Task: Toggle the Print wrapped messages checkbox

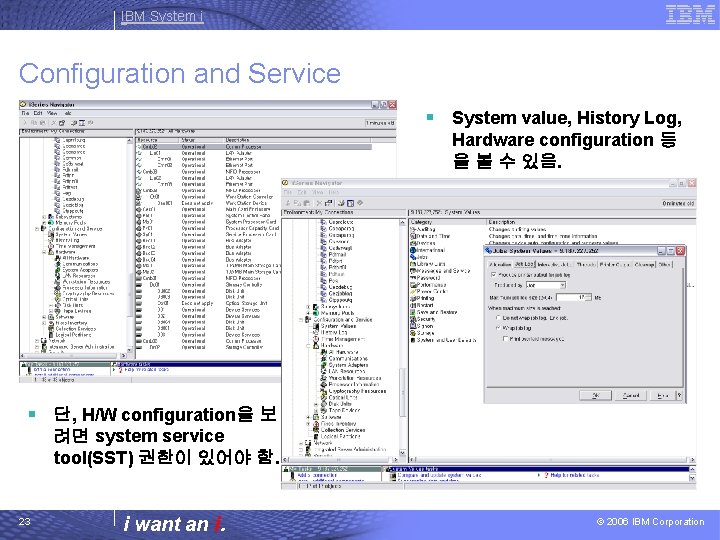Action: pos(506,339)
